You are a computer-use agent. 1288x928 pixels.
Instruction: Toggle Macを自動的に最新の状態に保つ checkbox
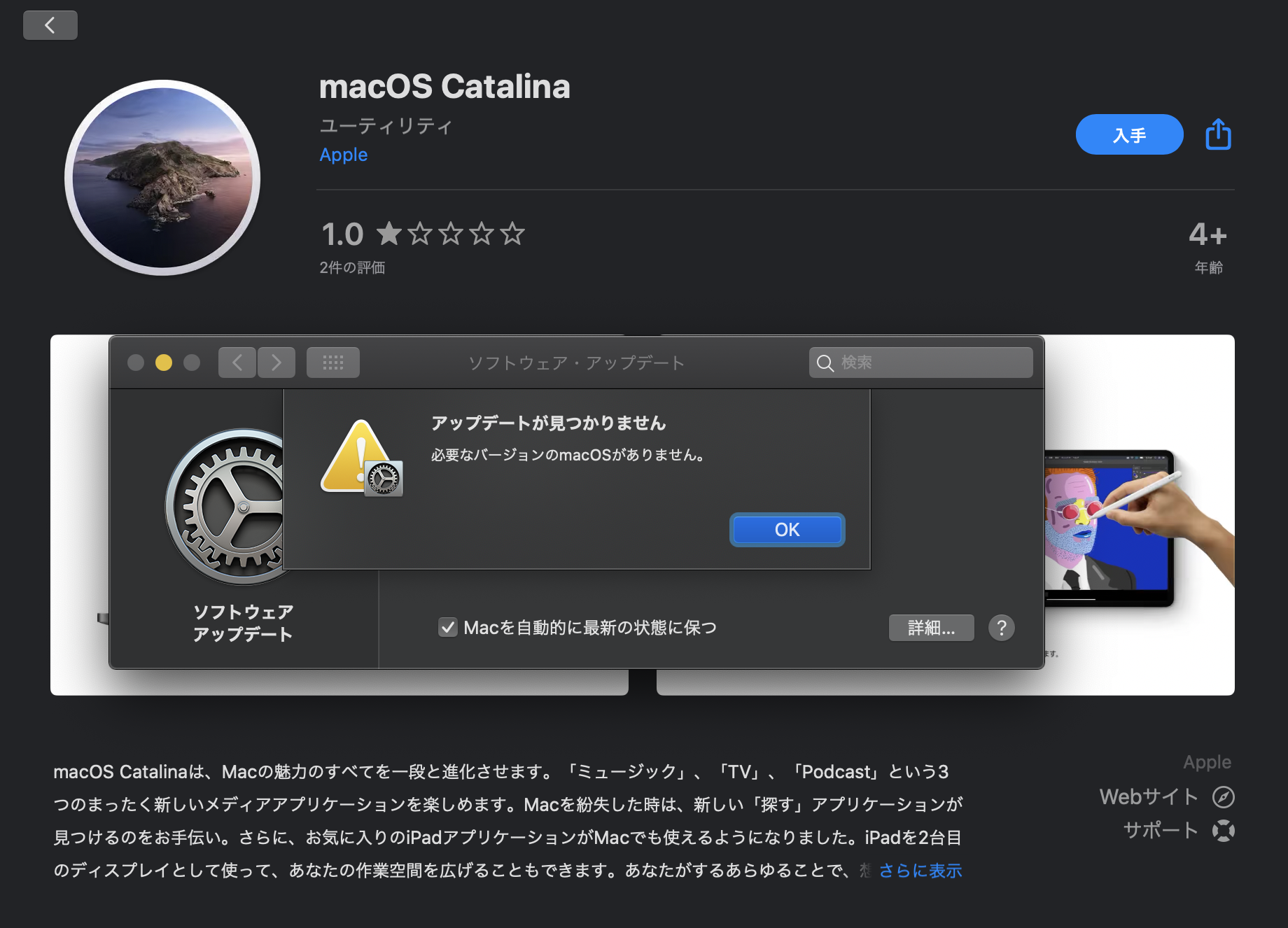(448, 628)
